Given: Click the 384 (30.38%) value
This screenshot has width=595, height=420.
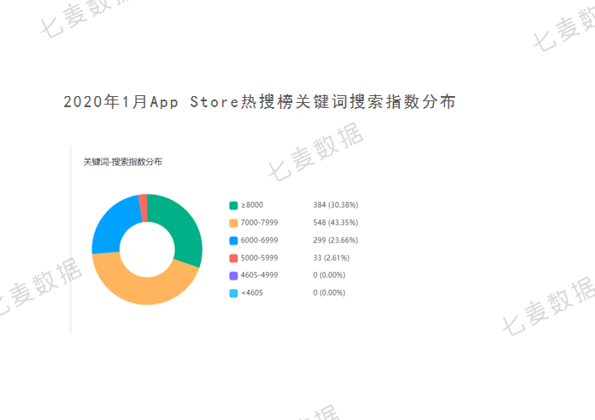Looking at the screenshot, I should 335,205.
